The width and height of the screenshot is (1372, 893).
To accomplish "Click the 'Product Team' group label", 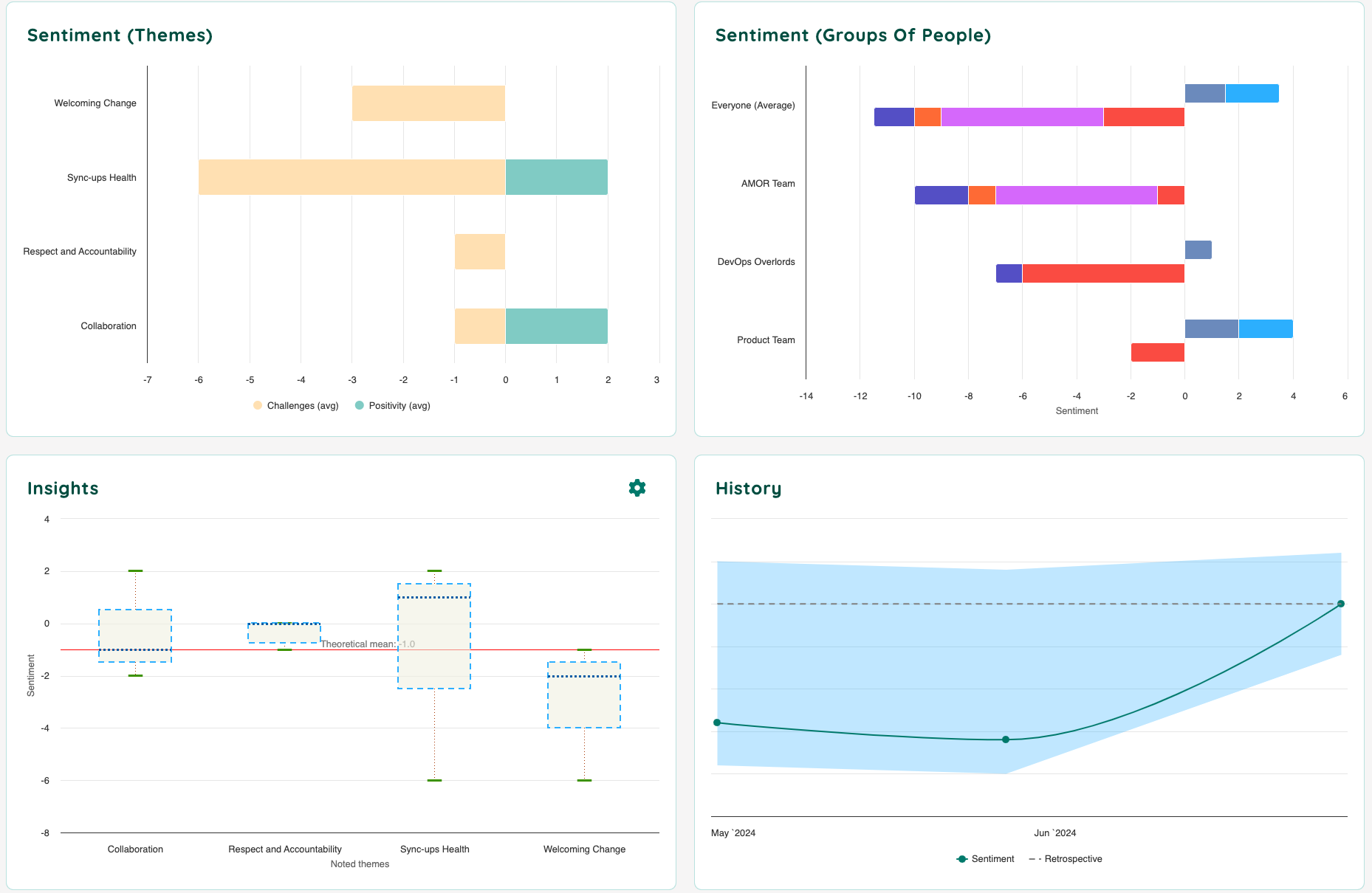I will 766,340.
